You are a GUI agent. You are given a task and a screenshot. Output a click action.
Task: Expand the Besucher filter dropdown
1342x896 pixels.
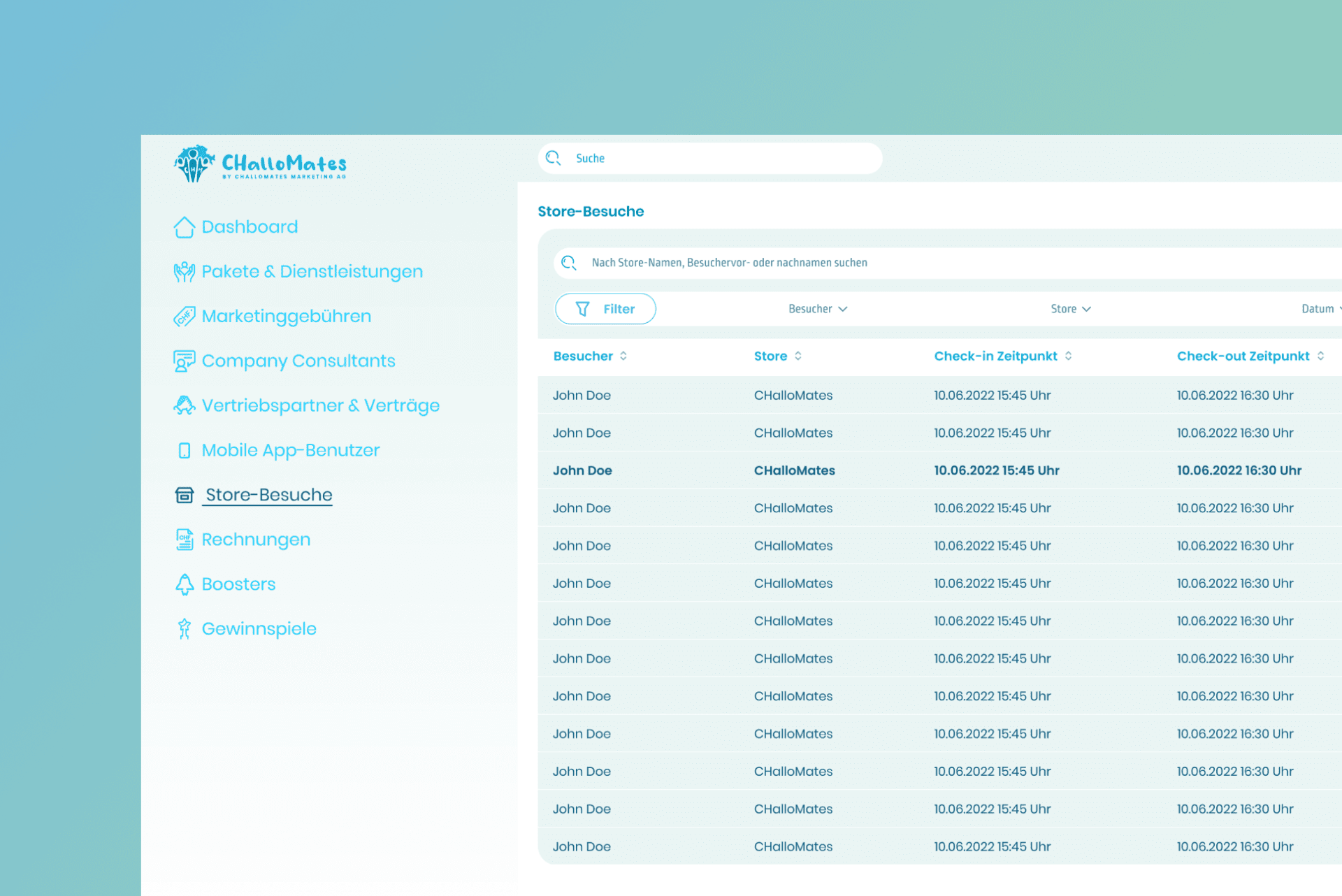818,309
